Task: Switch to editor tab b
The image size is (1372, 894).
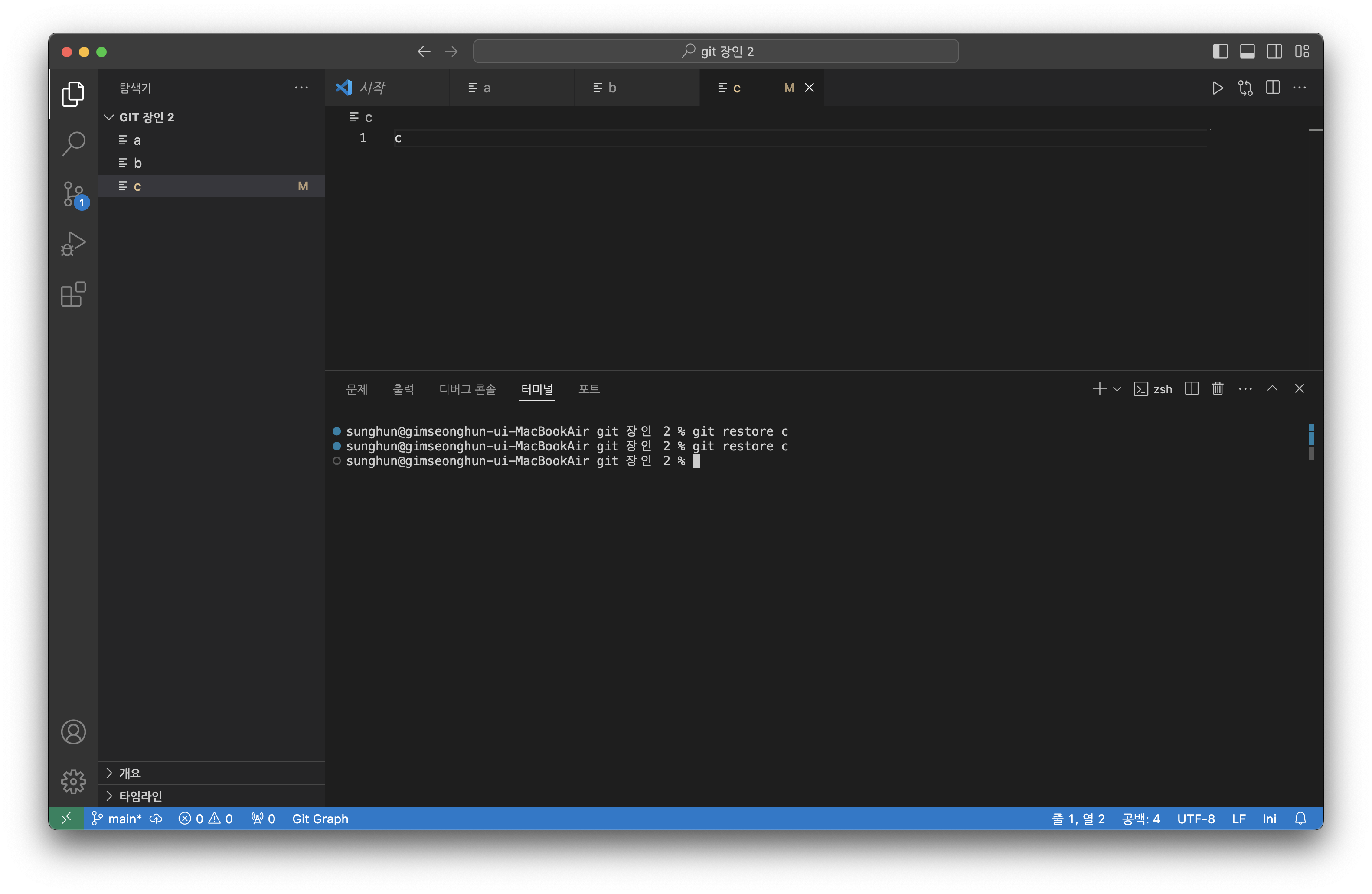Action: tap(612, 88)
